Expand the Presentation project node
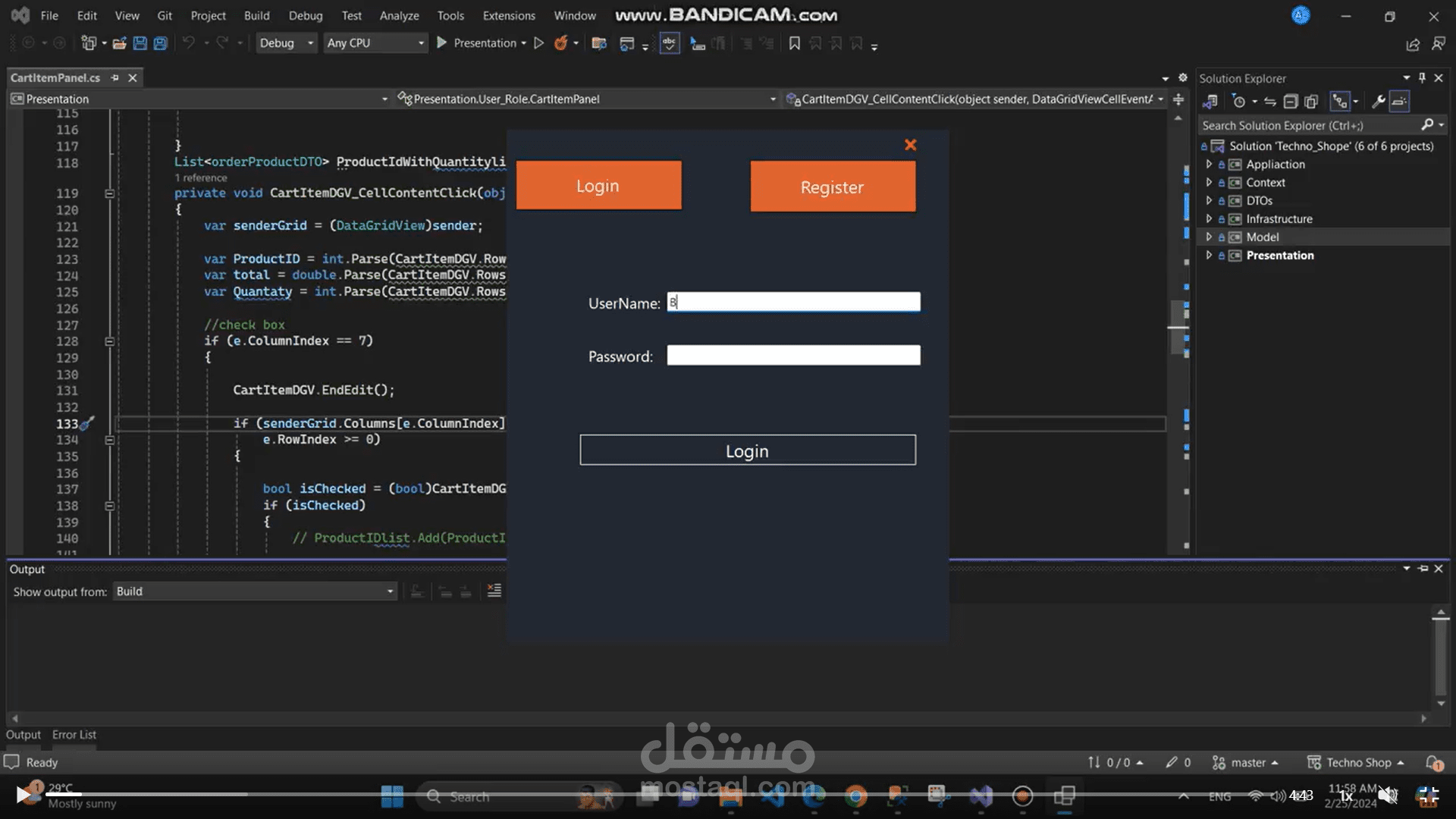Image resolution: width=1456 pixels, height=819 pixels. tap(1209, 256)
